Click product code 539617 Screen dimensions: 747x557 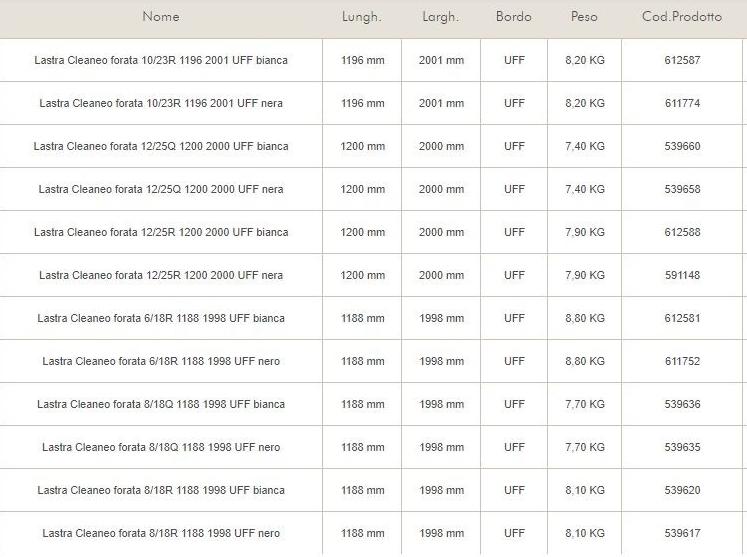[x=682, y=534]
